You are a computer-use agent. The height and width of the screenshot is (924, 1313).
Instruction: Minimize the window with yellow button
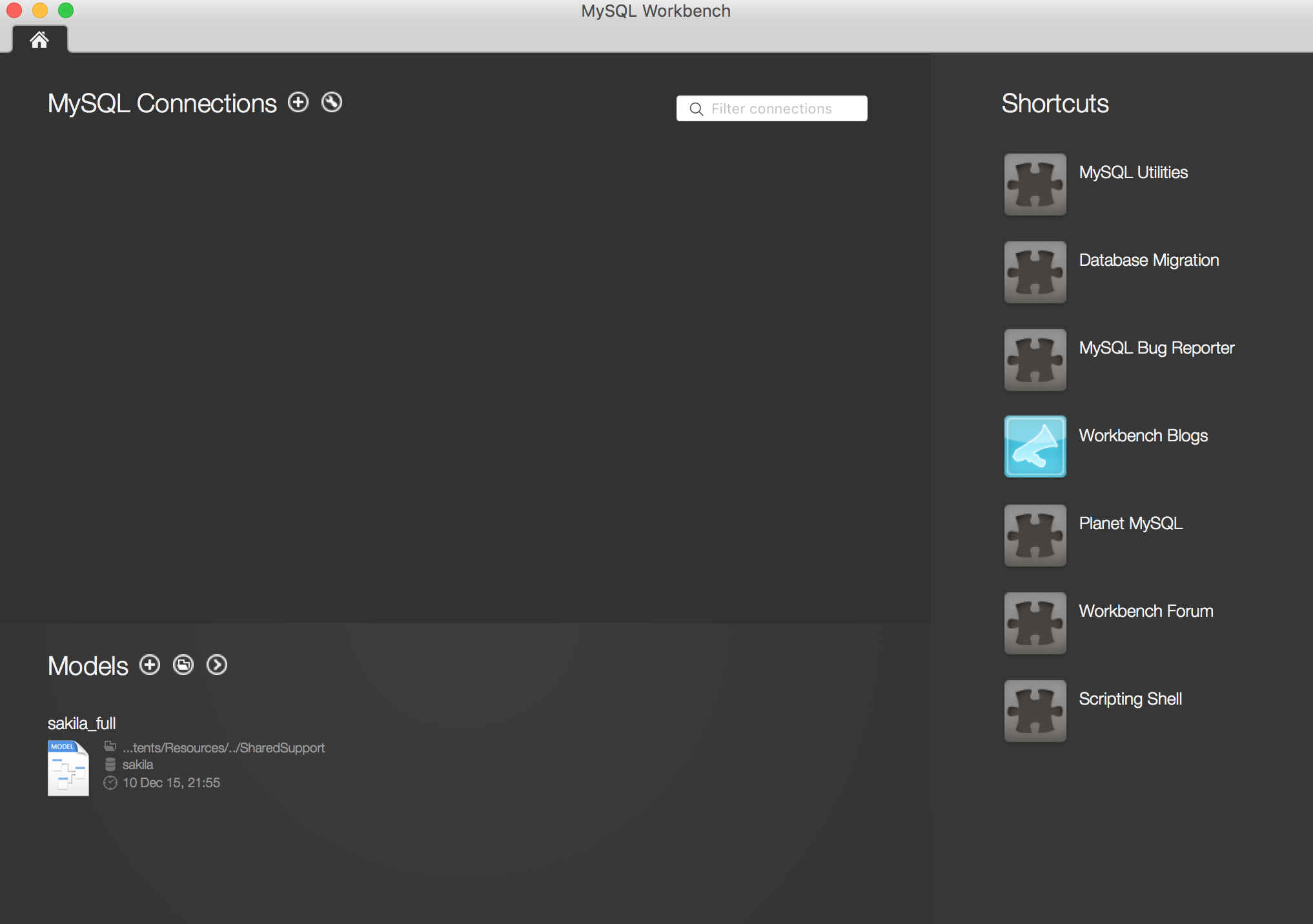(40, 10)
